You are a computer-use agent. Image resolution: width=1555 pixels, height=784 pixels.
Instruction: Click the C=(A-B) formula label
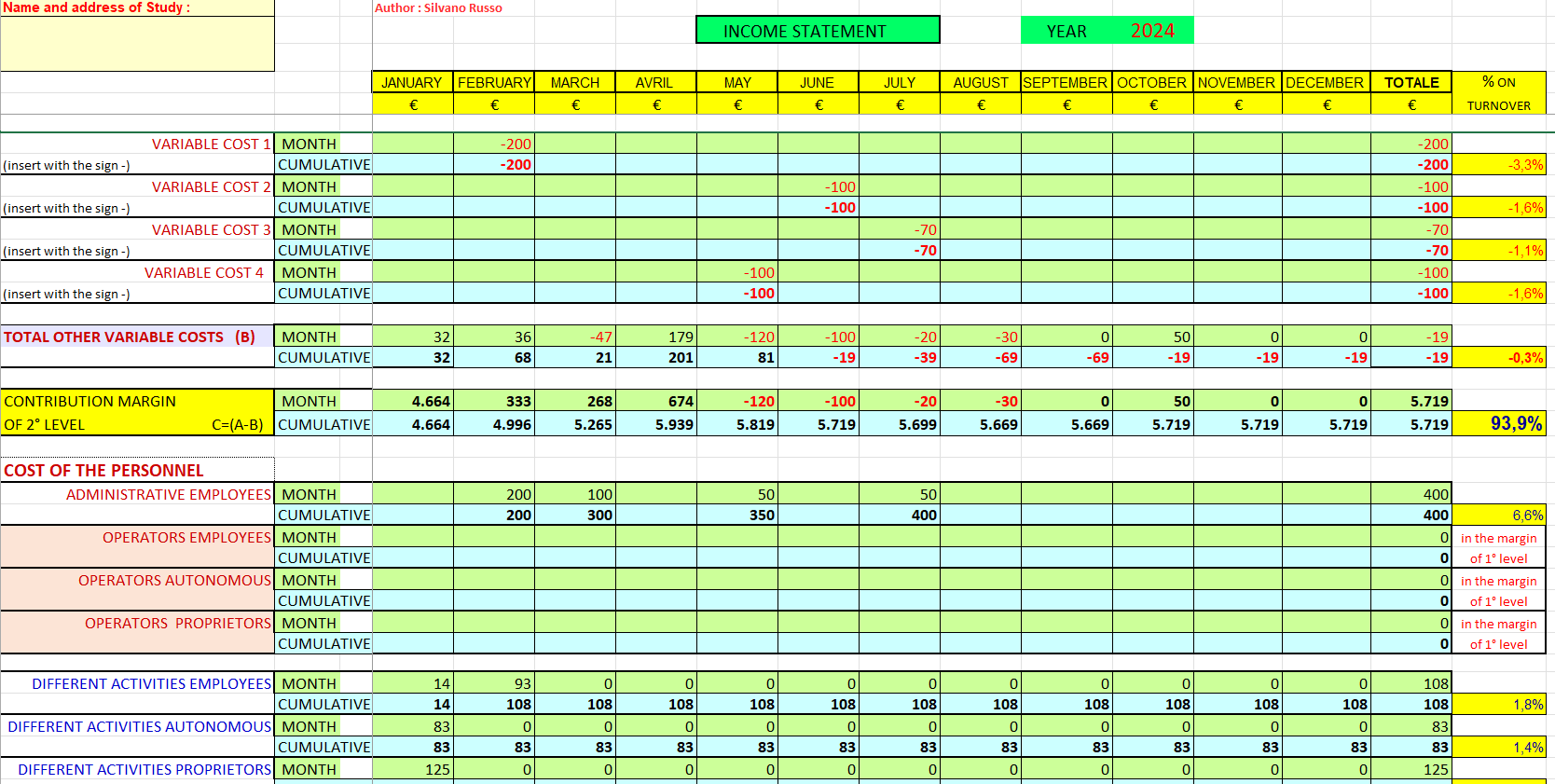click(237, 424)
